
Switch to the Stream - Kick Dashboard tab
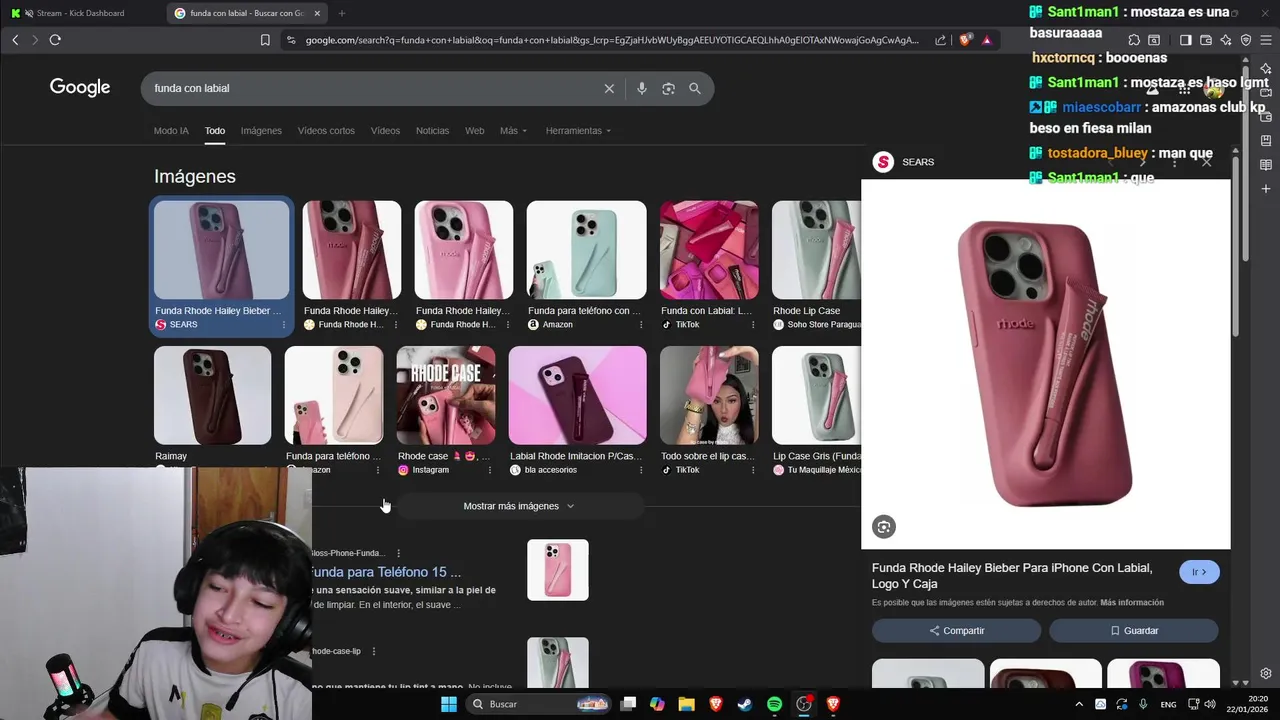(x=83, y=13)
